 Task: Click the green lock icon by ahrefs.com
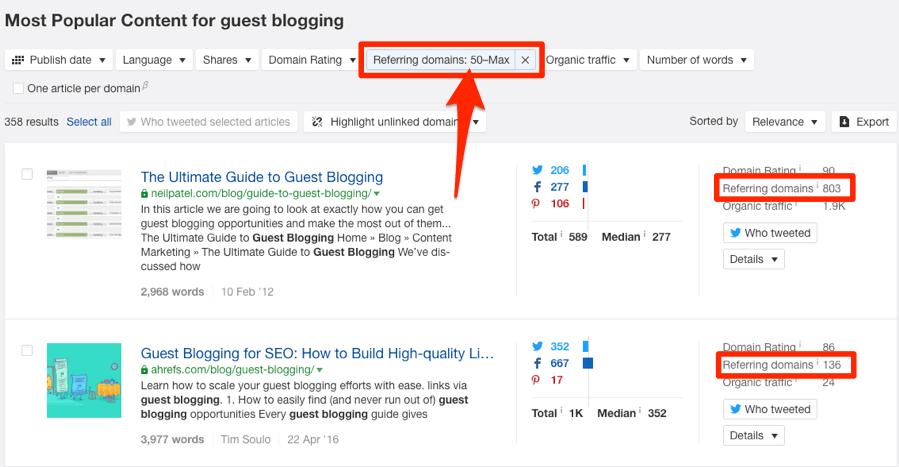[x=144, y=370]
